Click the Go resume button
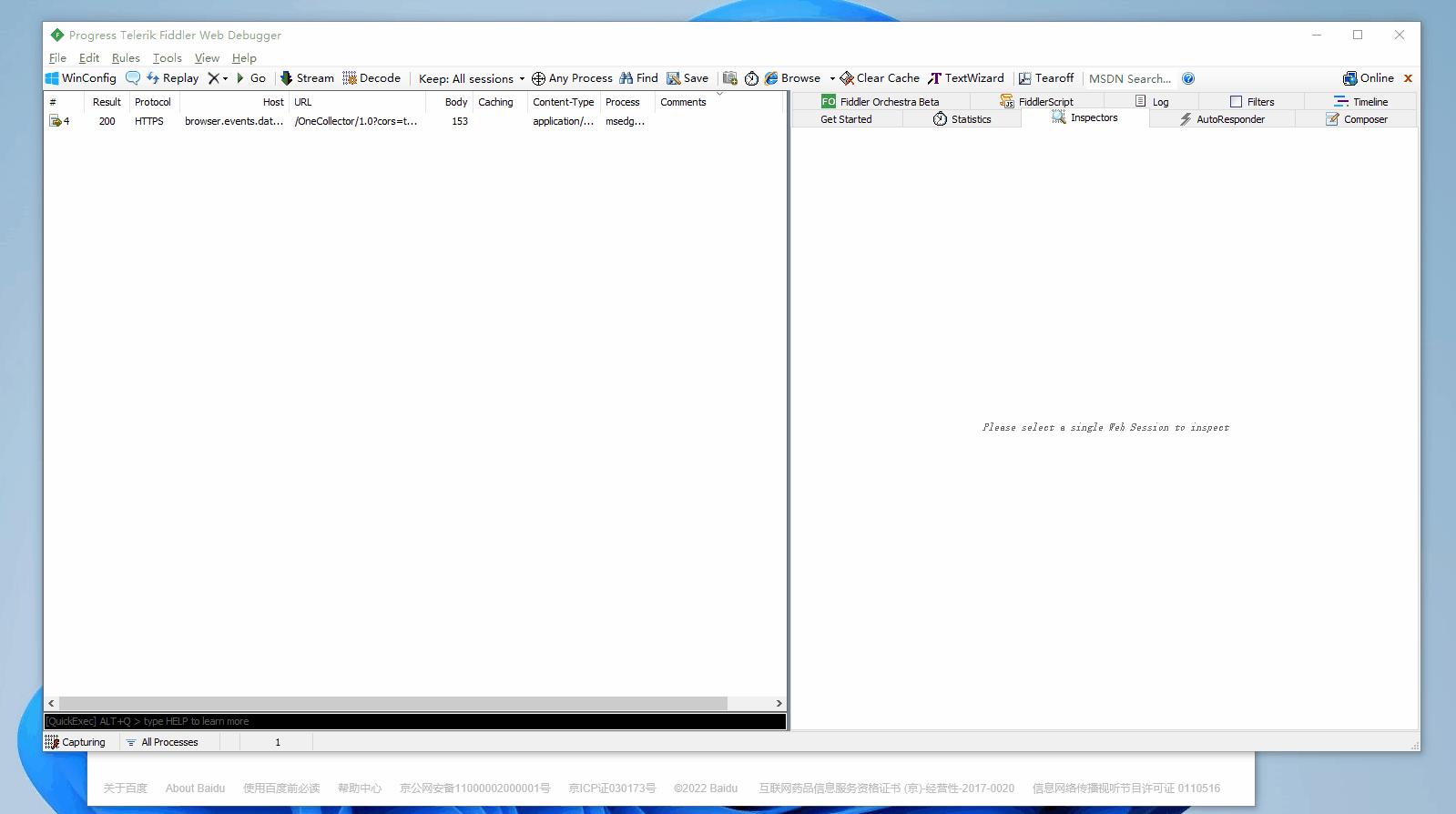 click(x=250, y=78)
